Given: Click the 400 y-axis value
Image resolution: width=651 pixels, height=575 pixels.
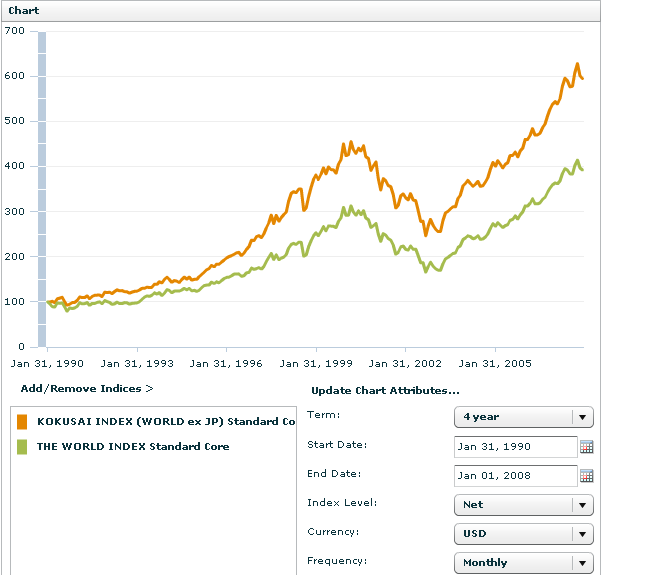Looking at the screenshot, I should tap(15, 166).
